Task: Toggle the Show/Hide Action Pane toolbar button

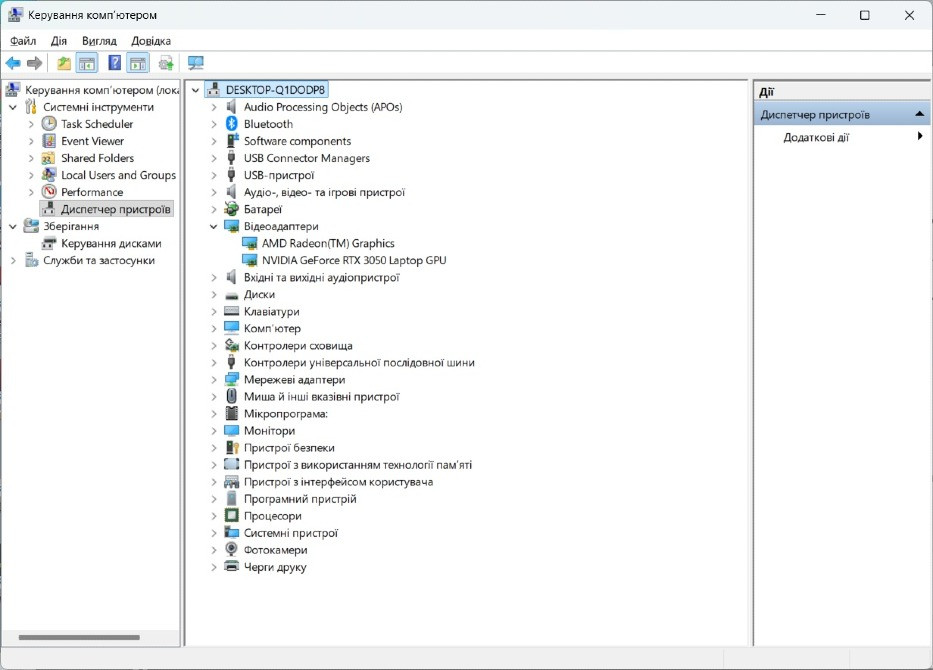Action: 138,64
